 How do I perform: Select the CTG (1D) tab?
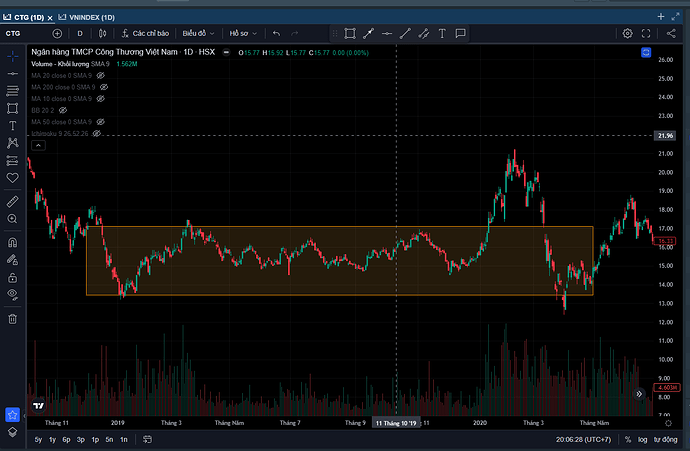coord(30,17)
